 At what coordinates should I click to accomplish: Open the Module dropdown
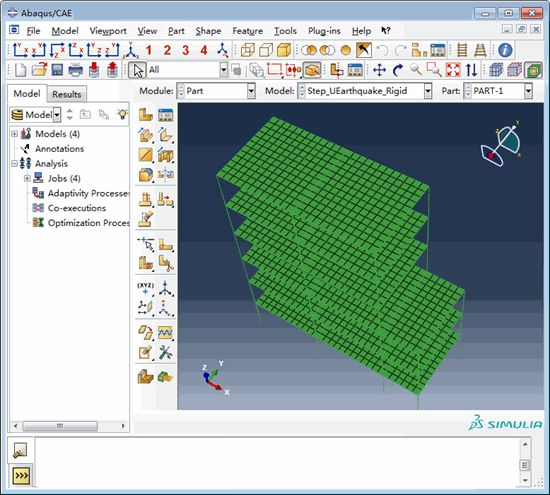point(251,91)
